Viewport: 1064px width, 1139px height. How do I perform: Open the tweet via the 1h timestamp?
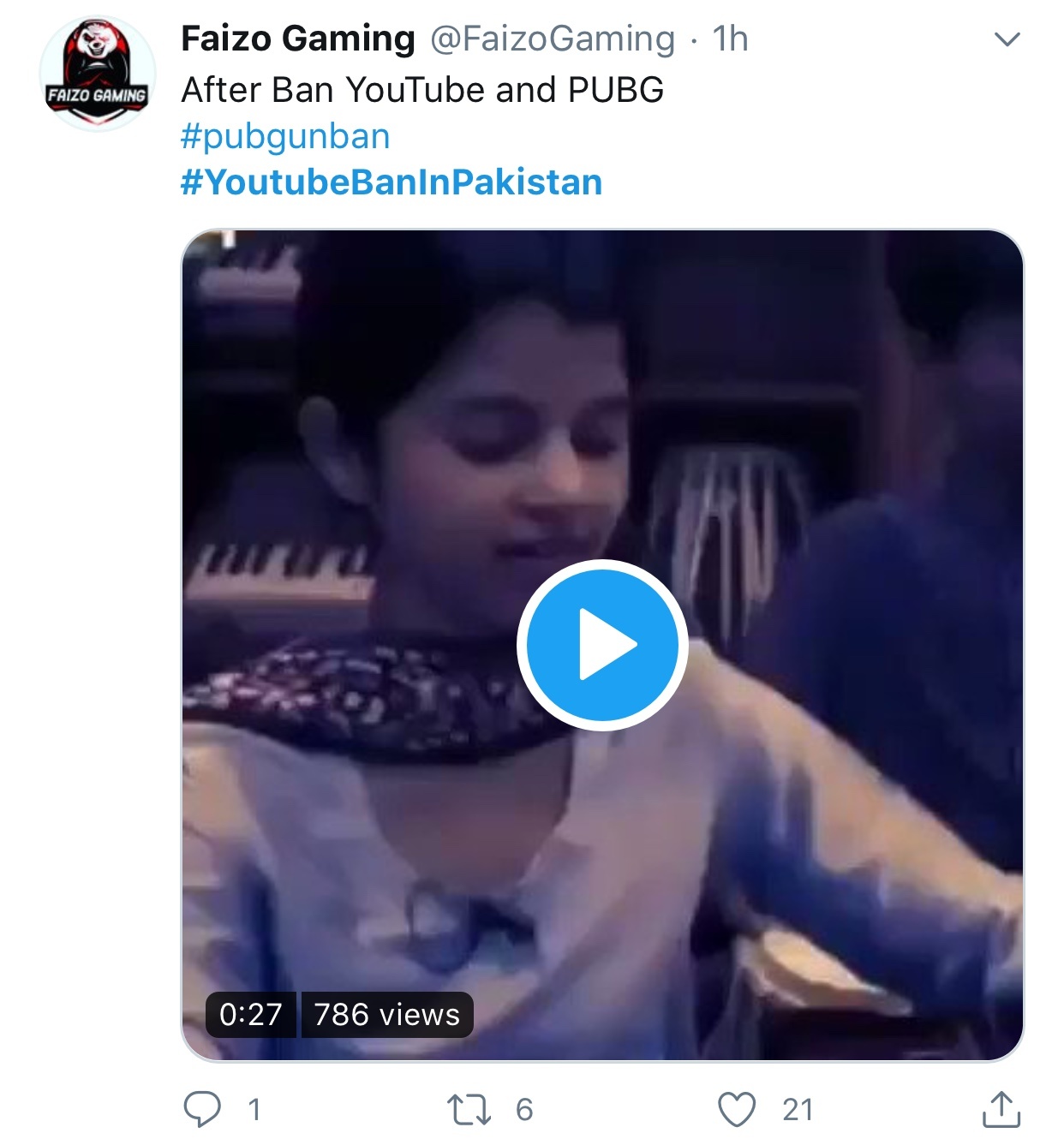point(731,39)
